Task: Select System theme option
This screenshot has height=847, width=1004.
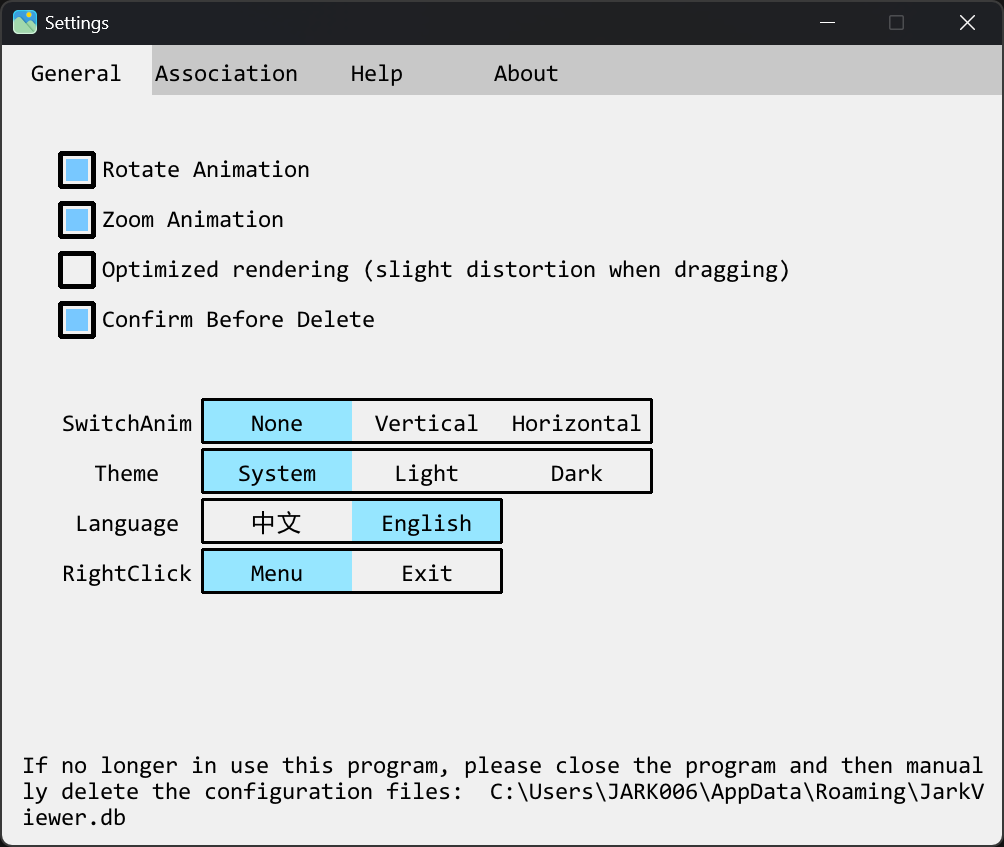Action: click(x=277, y=472)
